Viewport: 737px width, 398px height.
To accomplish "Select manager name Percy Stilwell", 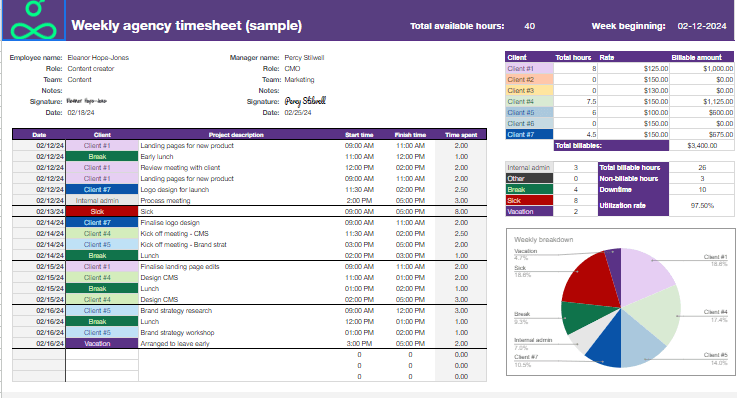I will (x=304, y=58).
